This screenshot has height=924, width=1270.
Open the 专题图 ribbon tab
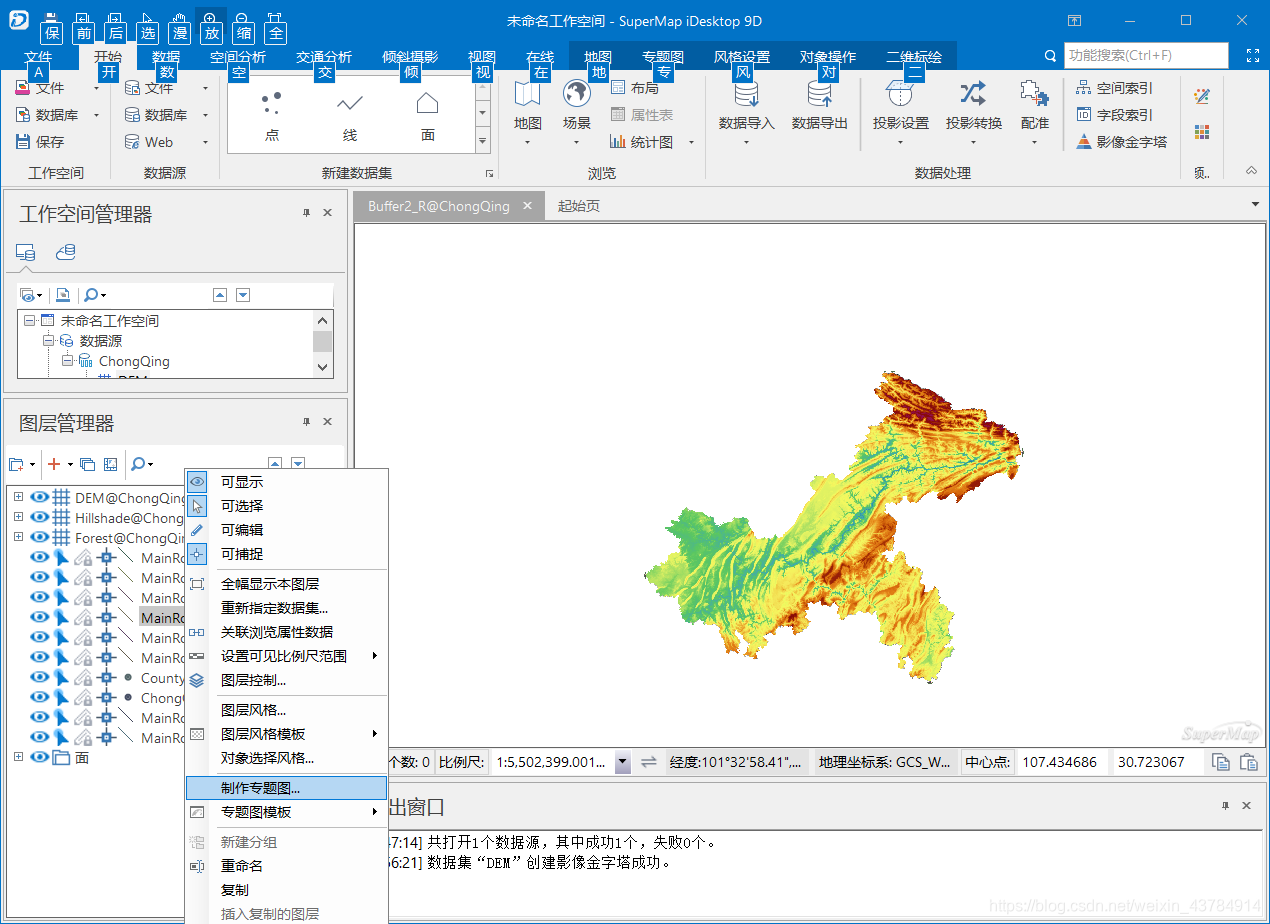(x=663, y=57)
